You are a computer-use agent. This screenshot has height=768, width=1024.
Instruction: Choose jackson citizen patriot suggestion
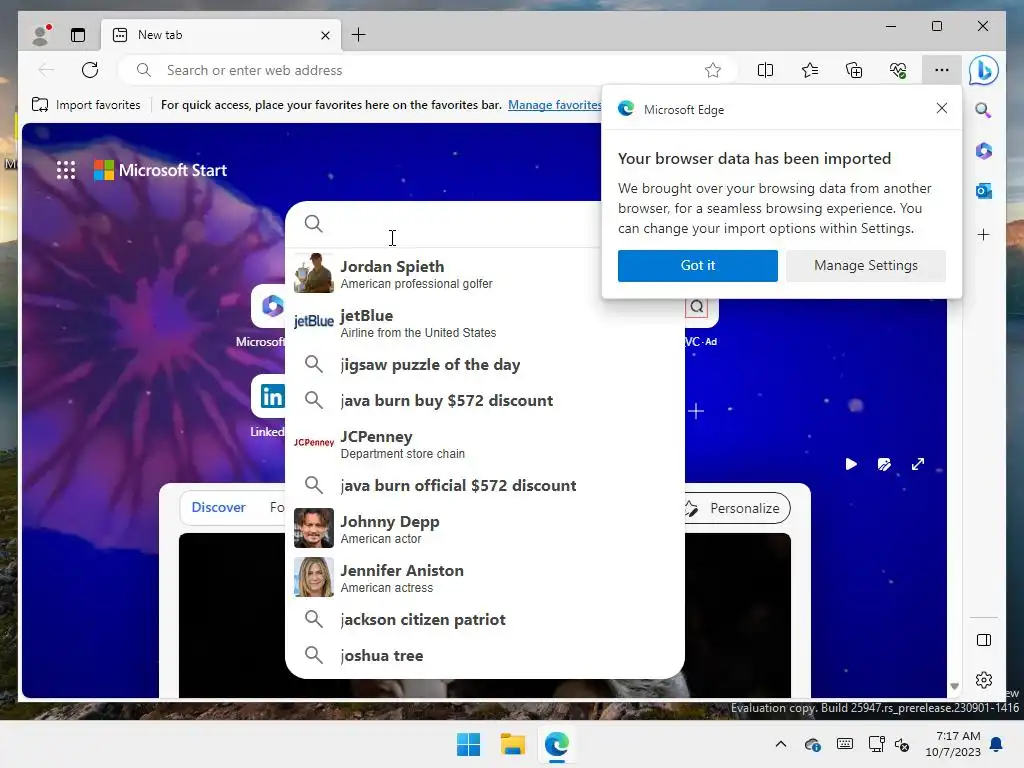485,619
